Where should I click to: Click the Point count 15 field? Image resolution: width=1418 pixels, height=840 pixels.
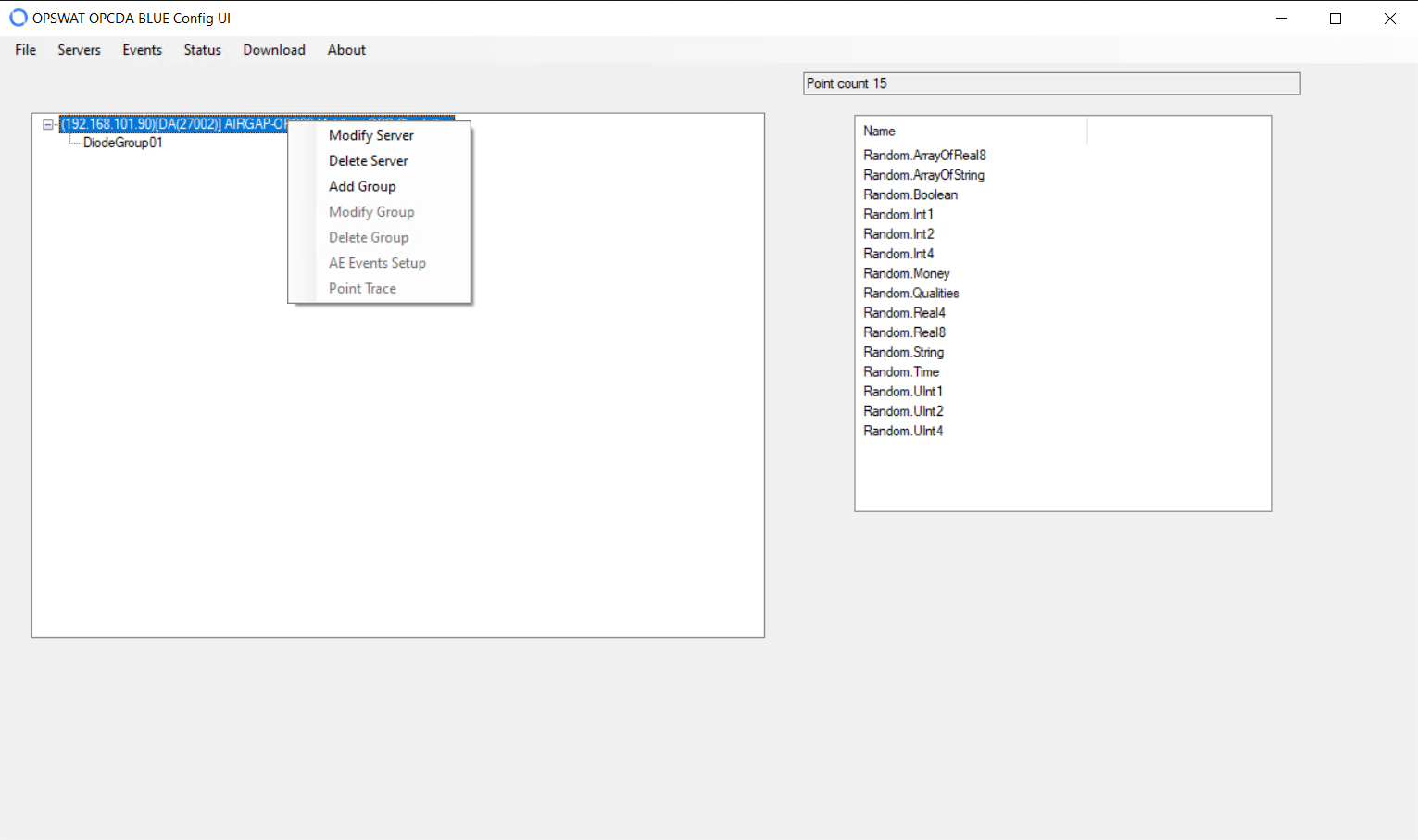point(1052,83)
